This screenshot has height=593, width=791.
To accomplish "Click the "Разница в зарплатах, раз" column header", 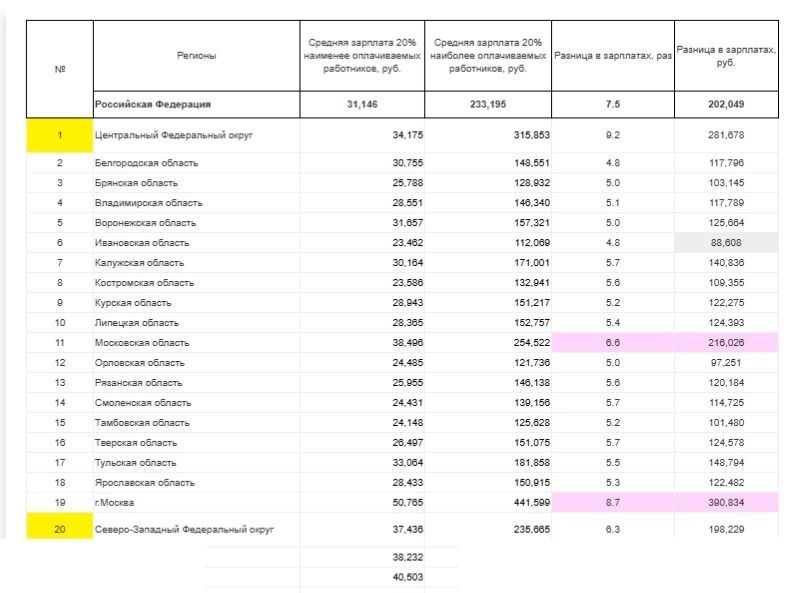I will [612, 56].
